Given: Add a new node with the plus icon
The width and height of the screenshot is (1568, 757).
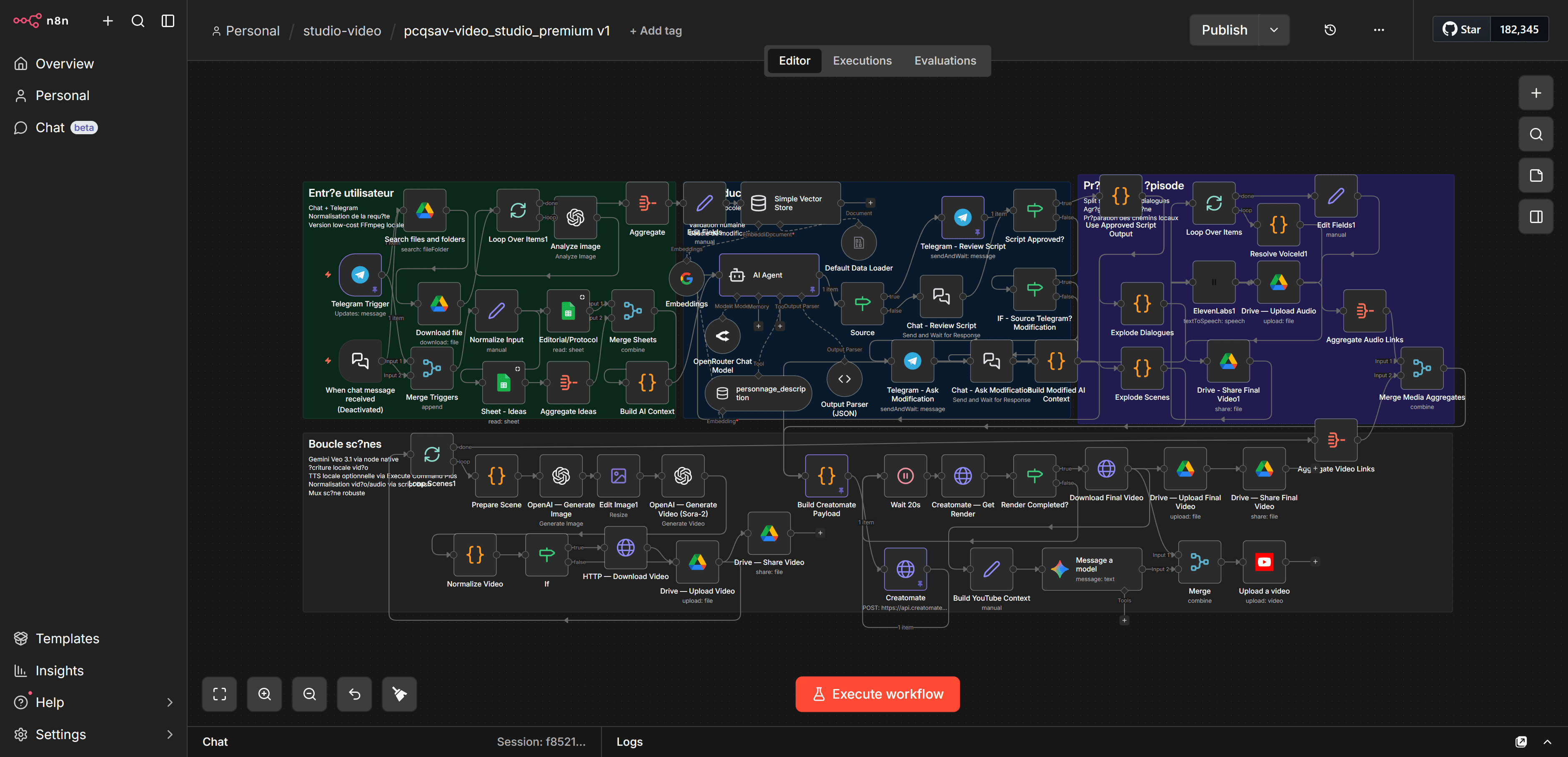Looking at the screenshot, I should pos(1536,93).
